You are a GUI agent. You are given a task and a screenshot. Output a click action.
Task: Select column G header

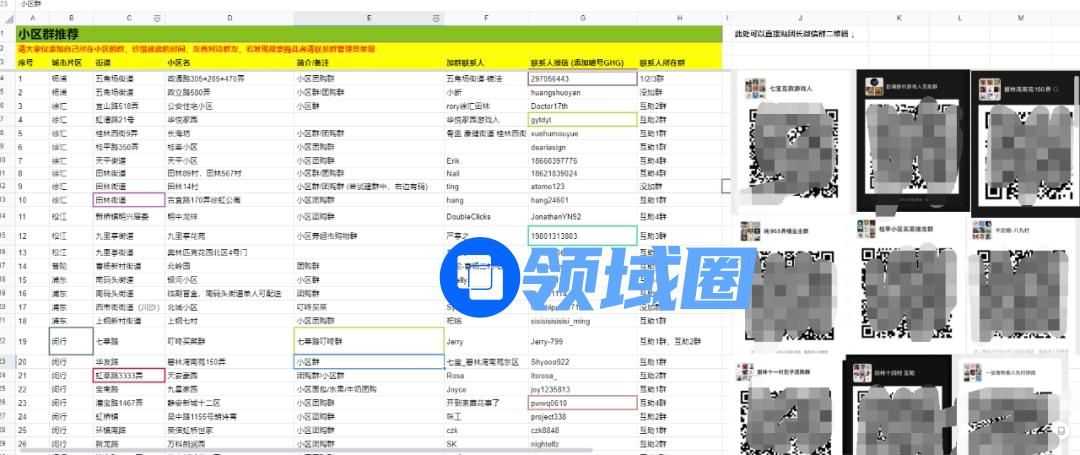[581, 18]
